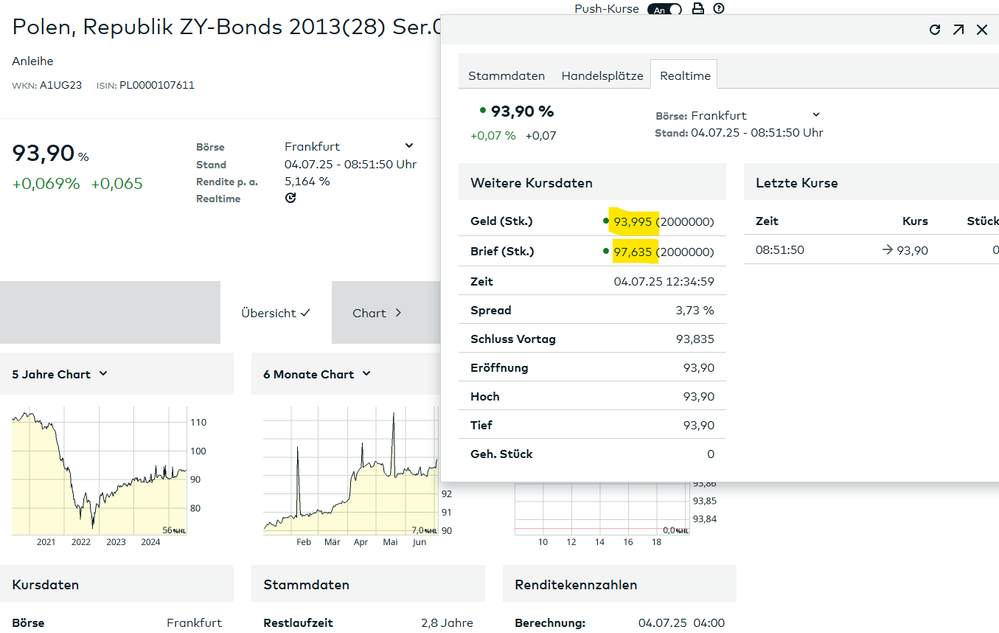The width and height of the screenshot is (999, 633).
Task: Click the Realtime refresh icon under Rendite
Action: 291,198
